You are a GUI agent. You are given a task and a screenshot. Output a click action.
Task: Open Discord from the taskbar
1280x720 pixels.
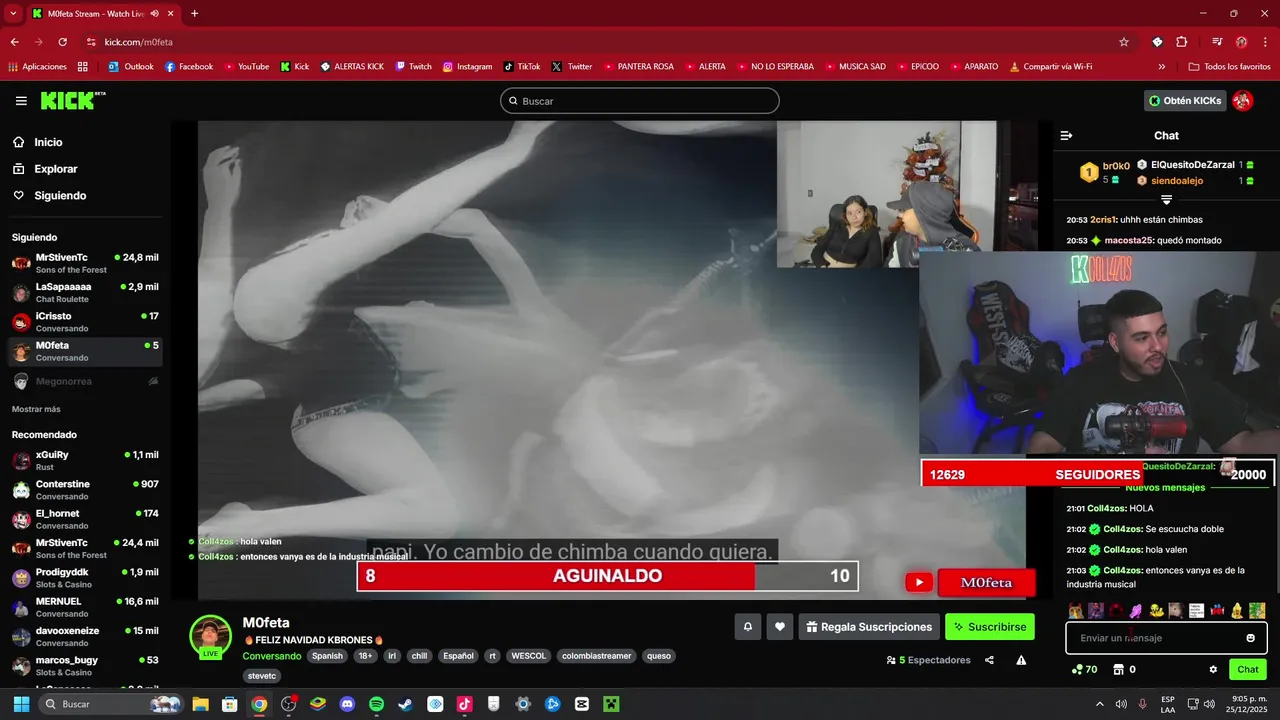point(347,704)
